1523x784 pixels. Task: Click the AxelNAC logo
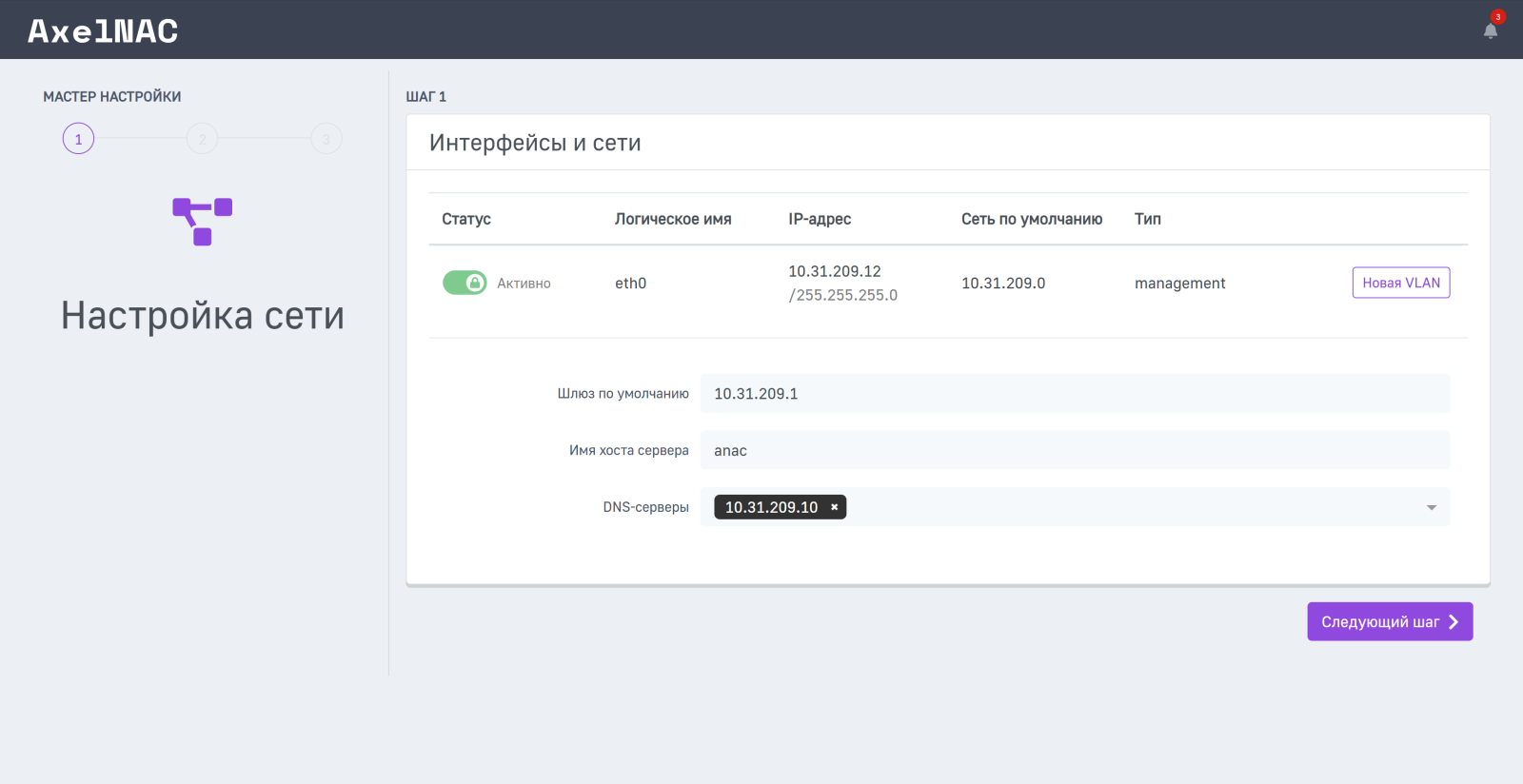pos(103,31)
